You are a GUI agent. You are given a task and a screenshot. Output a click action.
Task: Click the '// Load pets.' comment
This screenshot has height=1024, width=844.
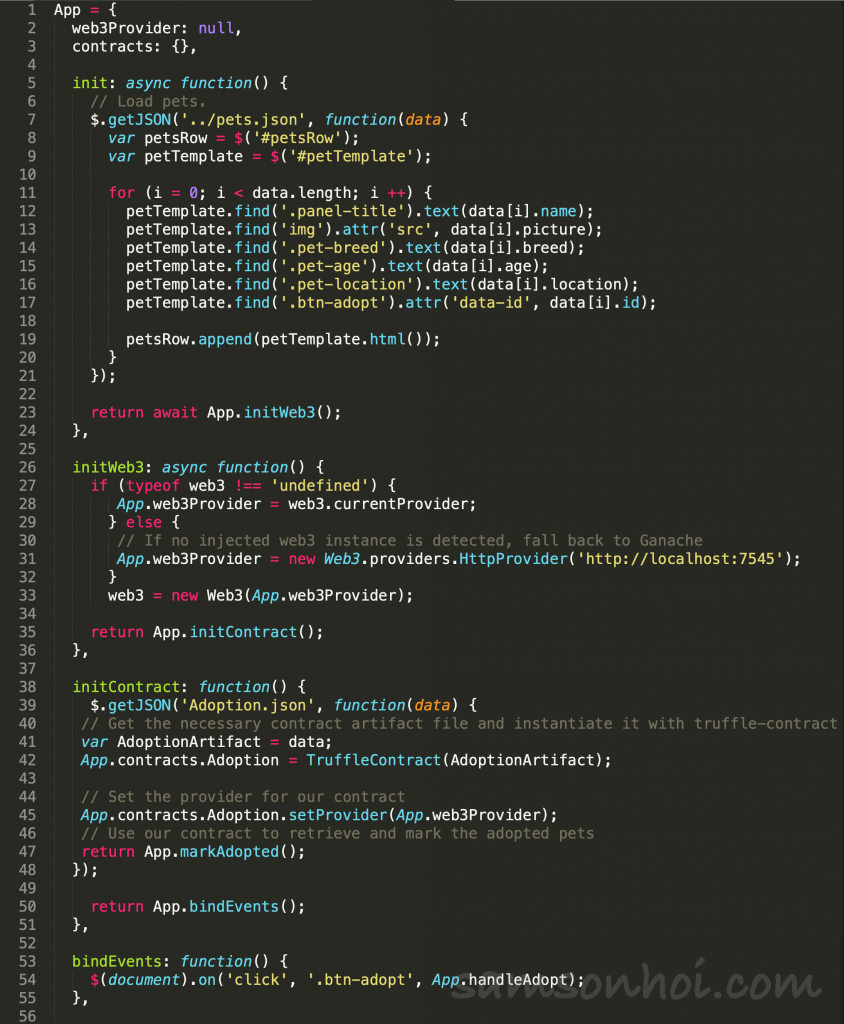tap(148, 101)
